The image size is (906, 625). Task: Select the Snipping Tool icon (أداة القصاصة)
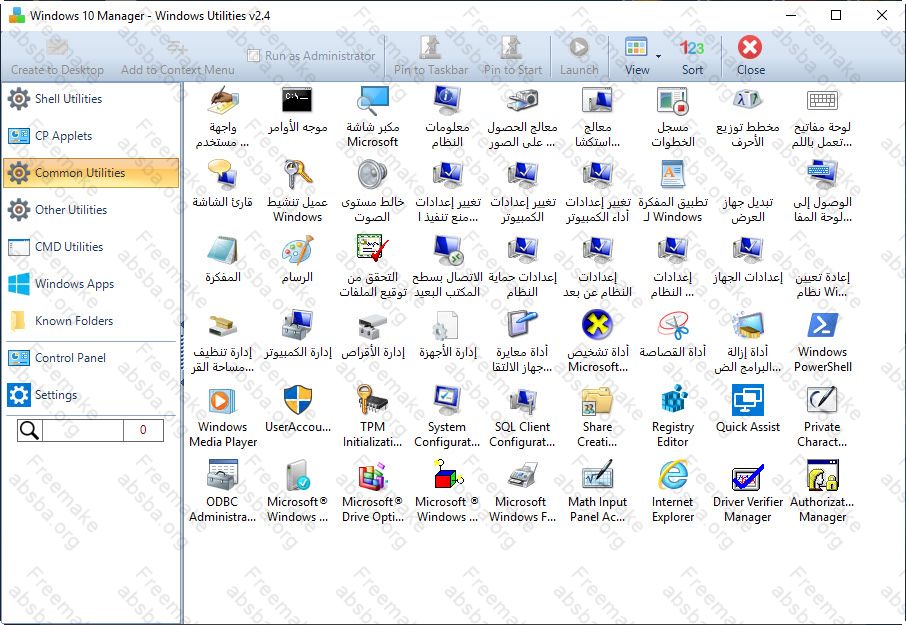click(673, 325)
